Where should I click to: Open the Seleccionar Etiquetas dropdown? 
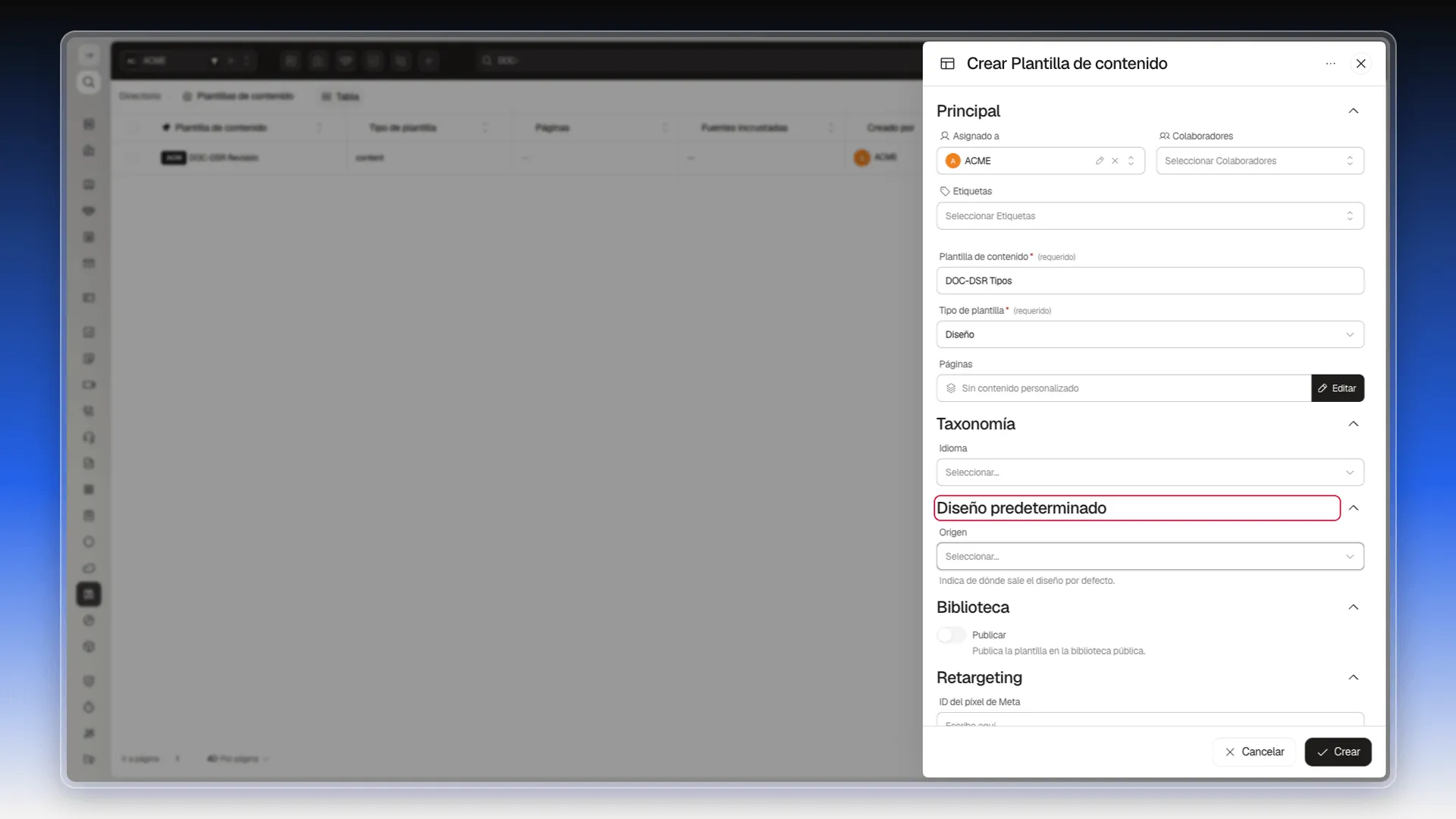(x=1150, y=216)
